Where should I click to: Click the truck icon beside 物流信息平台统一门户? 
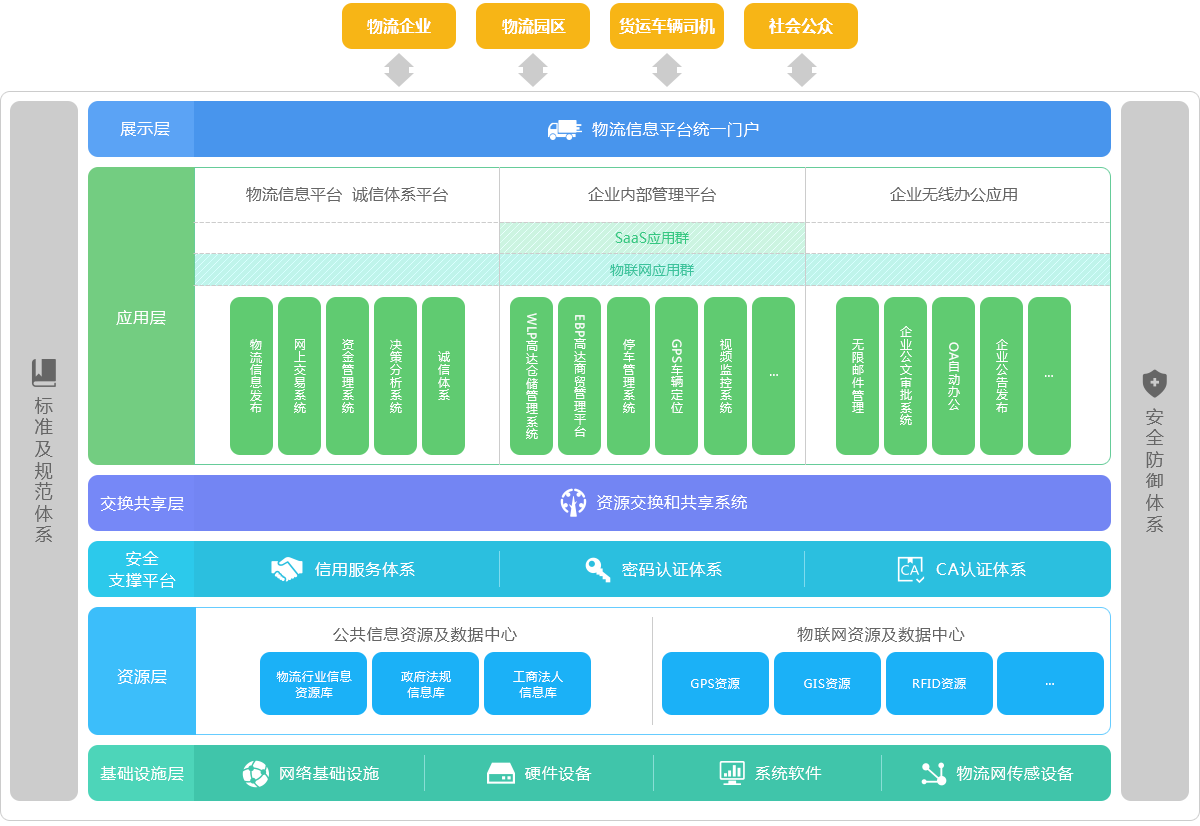[564, 129]
